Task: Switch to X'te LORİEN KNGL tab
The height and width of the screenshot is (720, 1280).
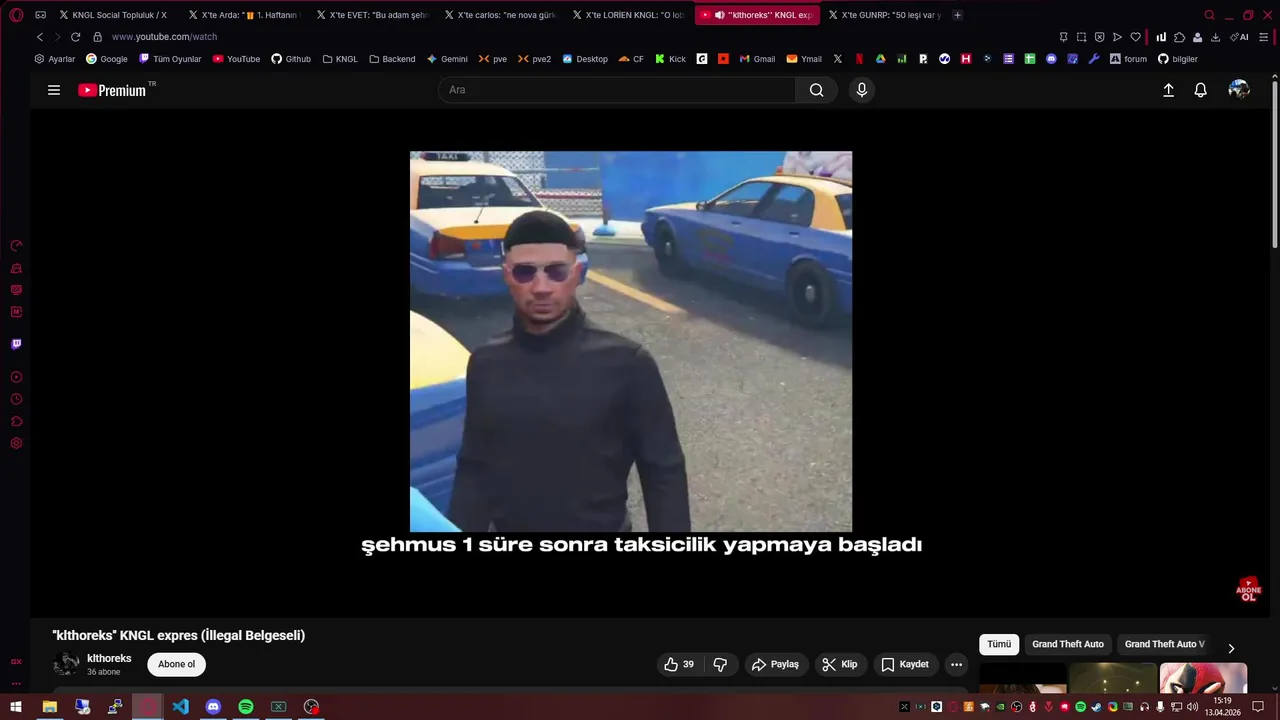Action: (628, 15)
